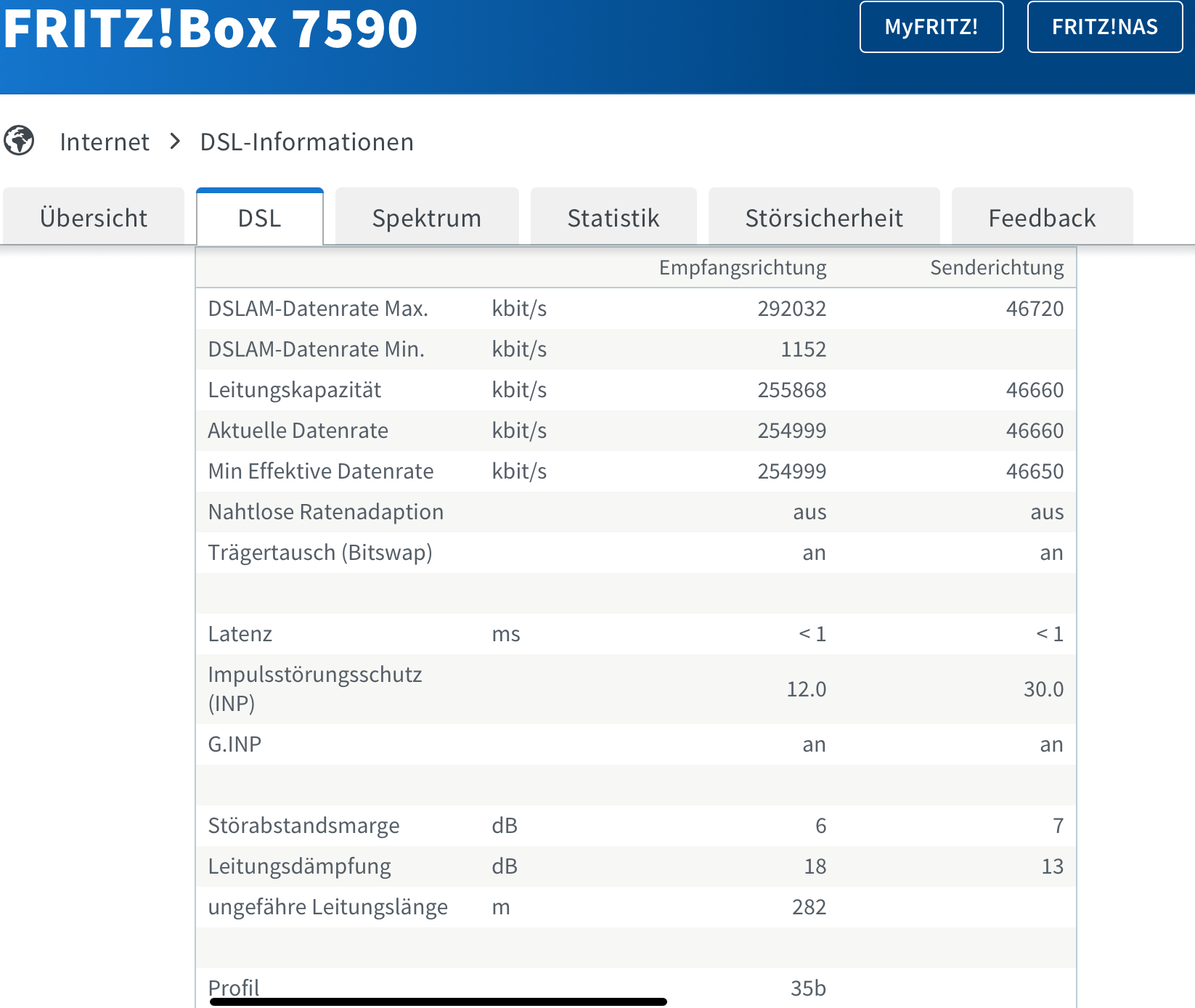1195x1008 pixels.
Task: Click the value 292032
Action: [792, 309]
